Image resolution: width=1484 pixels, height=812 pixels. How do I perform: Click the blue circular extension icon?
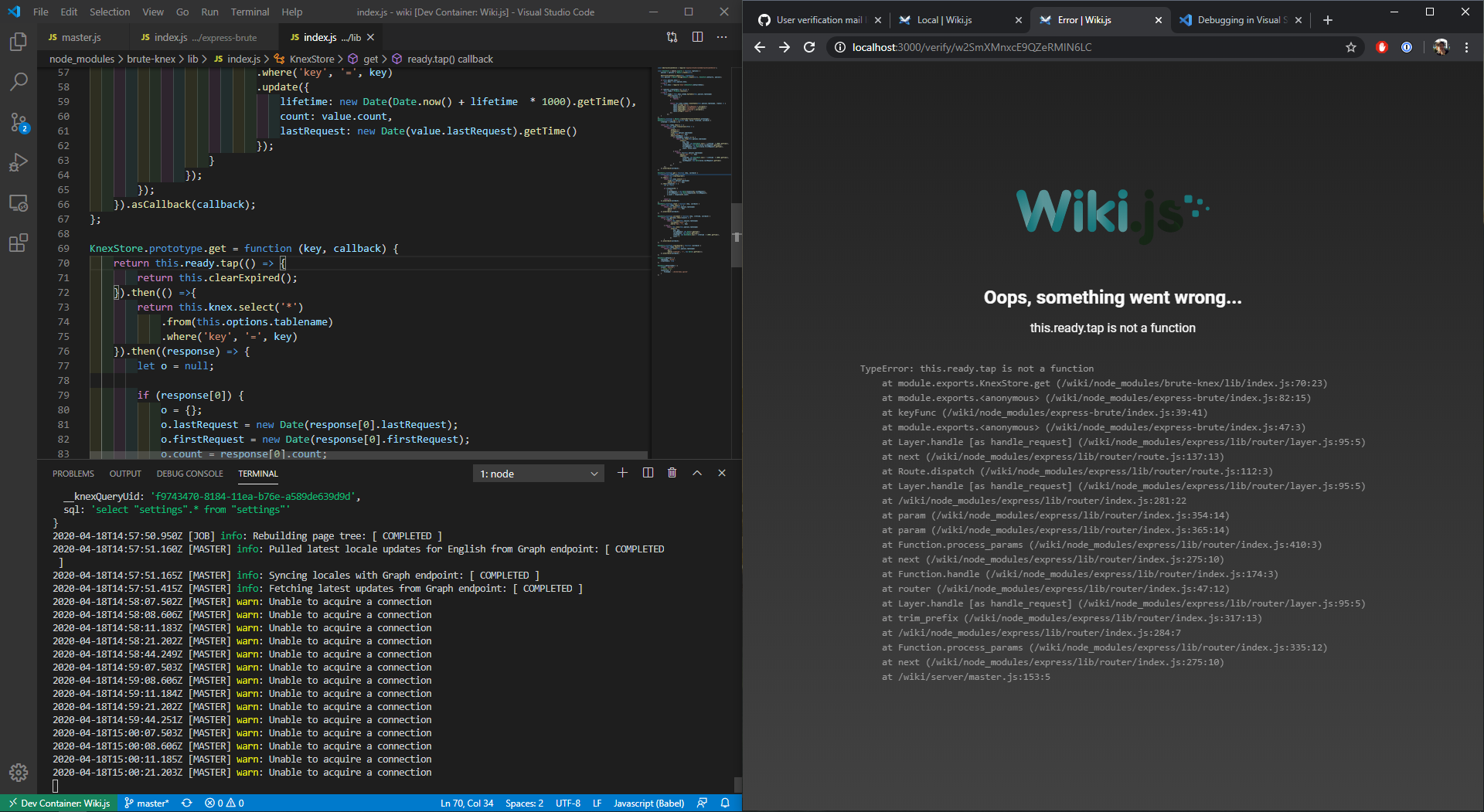coord(1407,47)
